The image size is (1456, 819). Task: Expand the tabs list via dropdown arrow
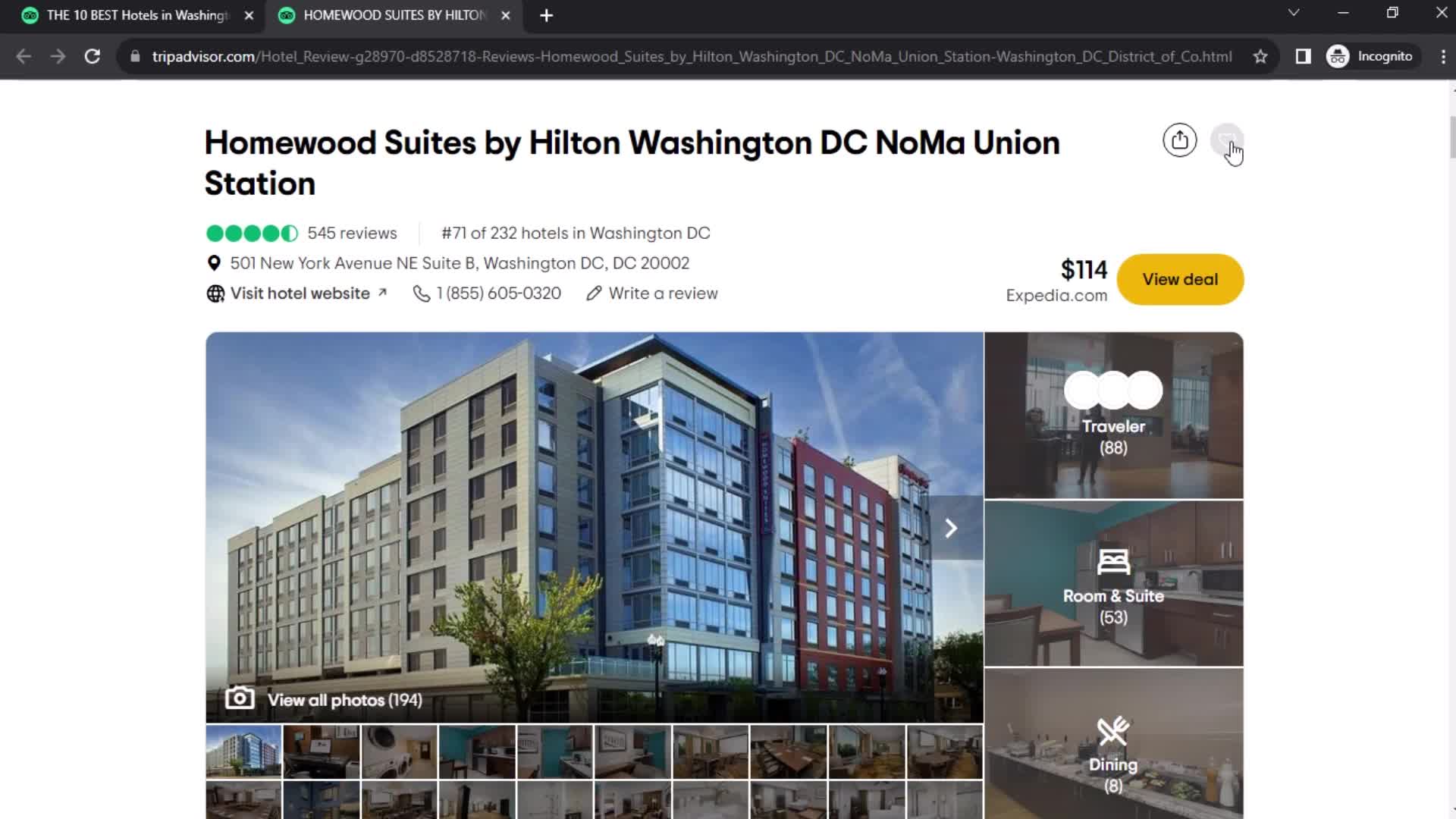(1294, 14)
